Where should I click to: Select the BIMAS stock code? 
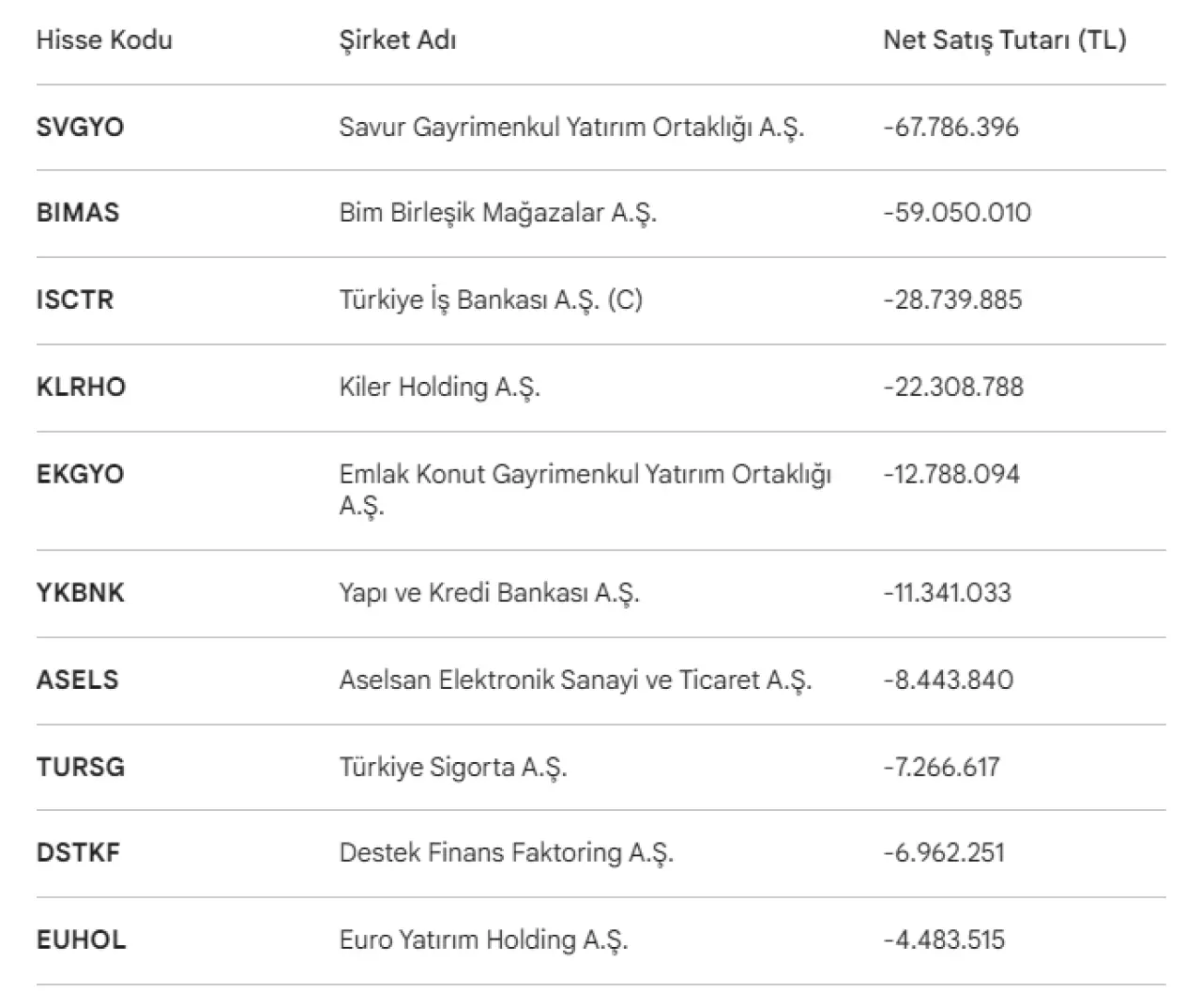pyautogui.click(x=78, y=213)
